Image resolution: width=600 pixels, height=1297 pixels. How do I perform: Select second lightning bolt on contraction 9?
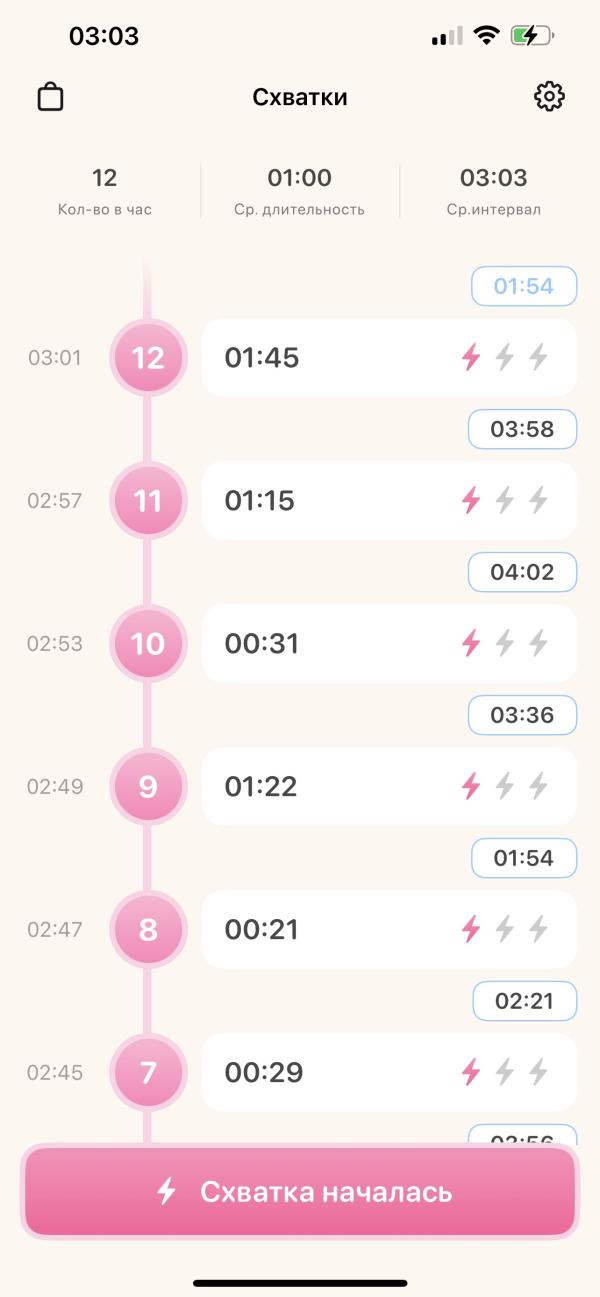[505, 786]
